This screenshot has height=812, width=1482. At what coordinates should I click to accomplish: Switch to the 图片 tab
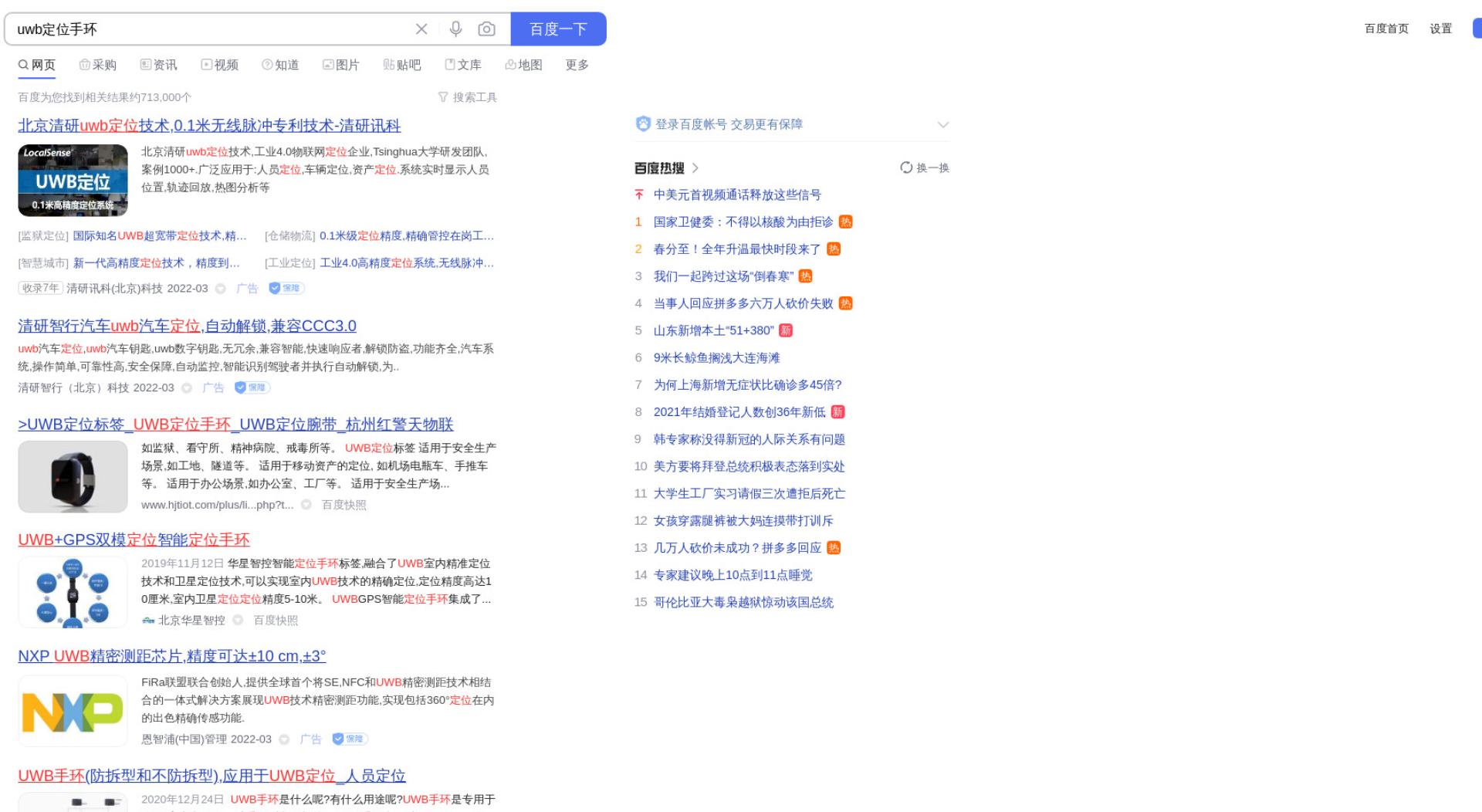[x=341, y=65]
